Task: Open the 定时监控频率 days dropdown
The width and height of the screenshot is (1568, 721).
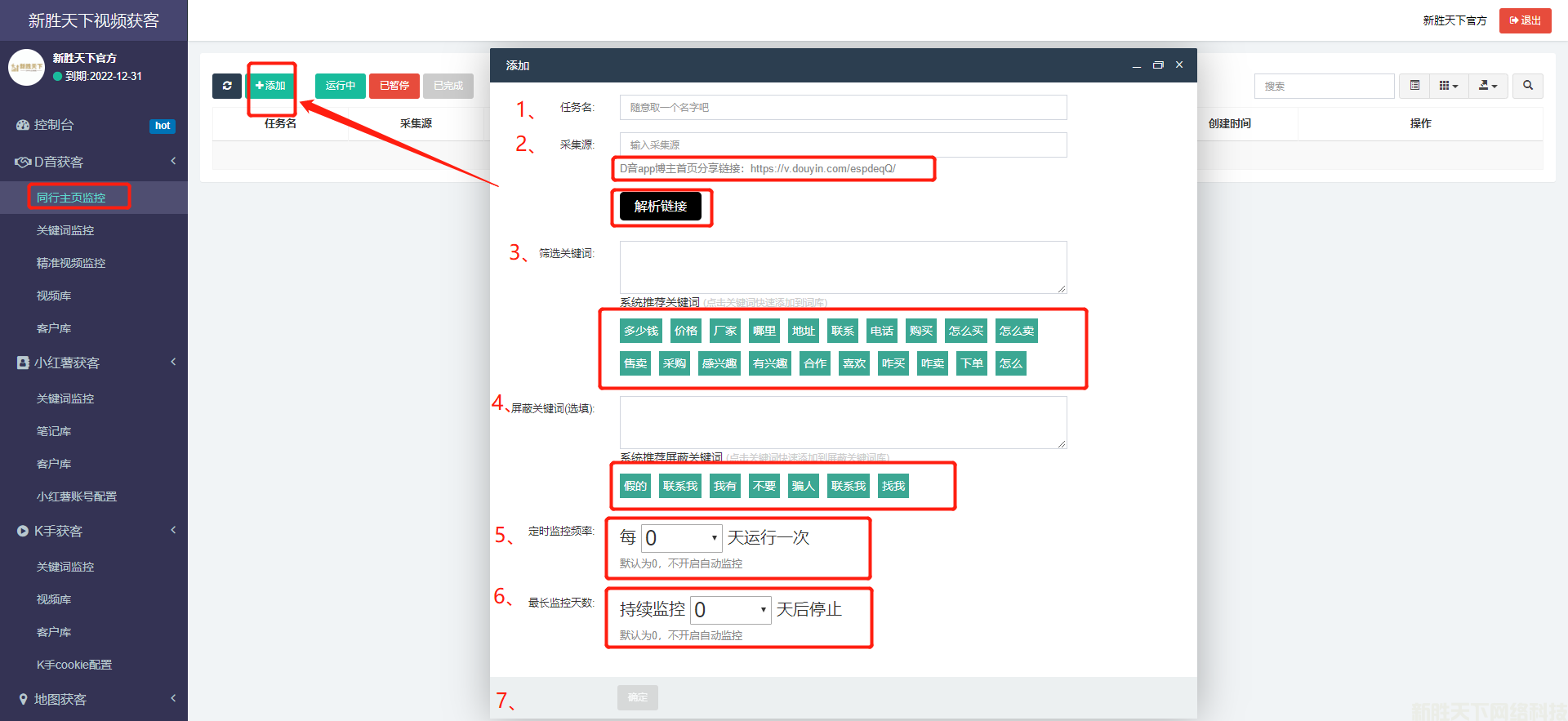Action: tap(682, 538)
